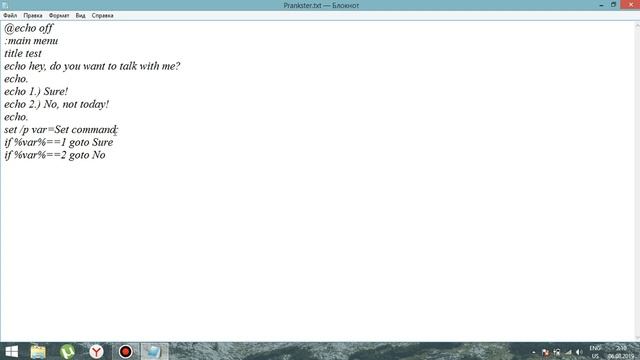
Task: Click the Notepad icon in the title bar
Action: point(4,5)
